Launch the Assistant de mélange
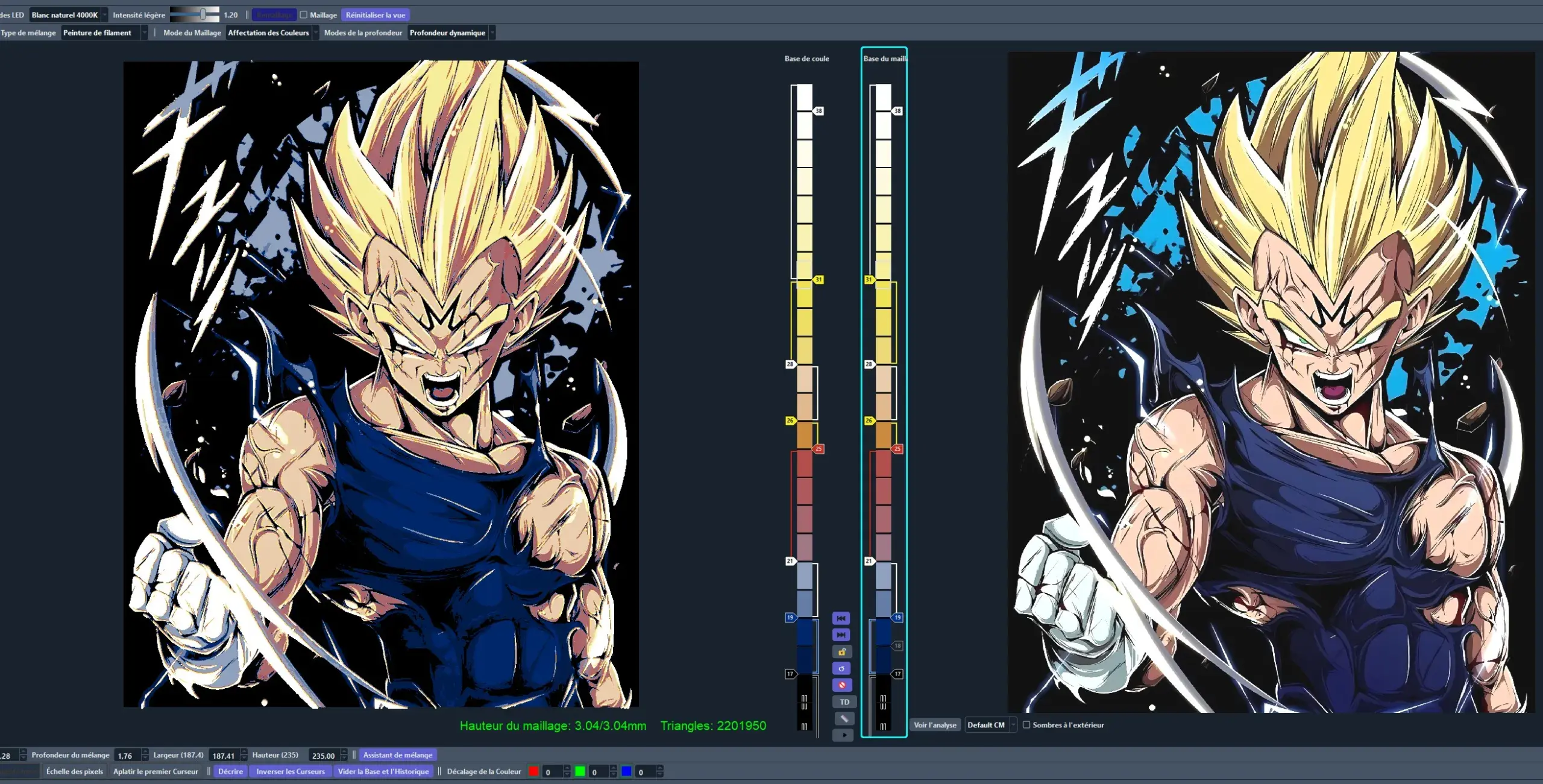 coord(398,755)
